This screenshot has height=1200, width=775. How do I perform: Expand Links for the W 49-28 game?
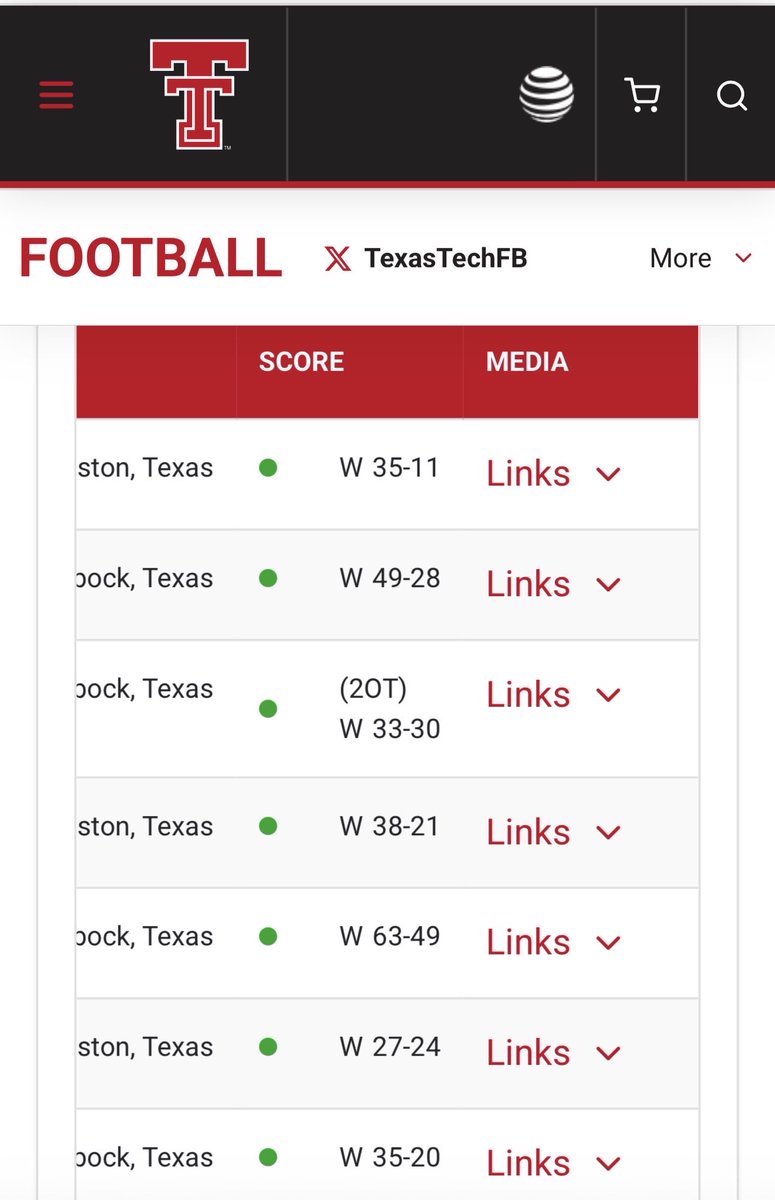554,583
